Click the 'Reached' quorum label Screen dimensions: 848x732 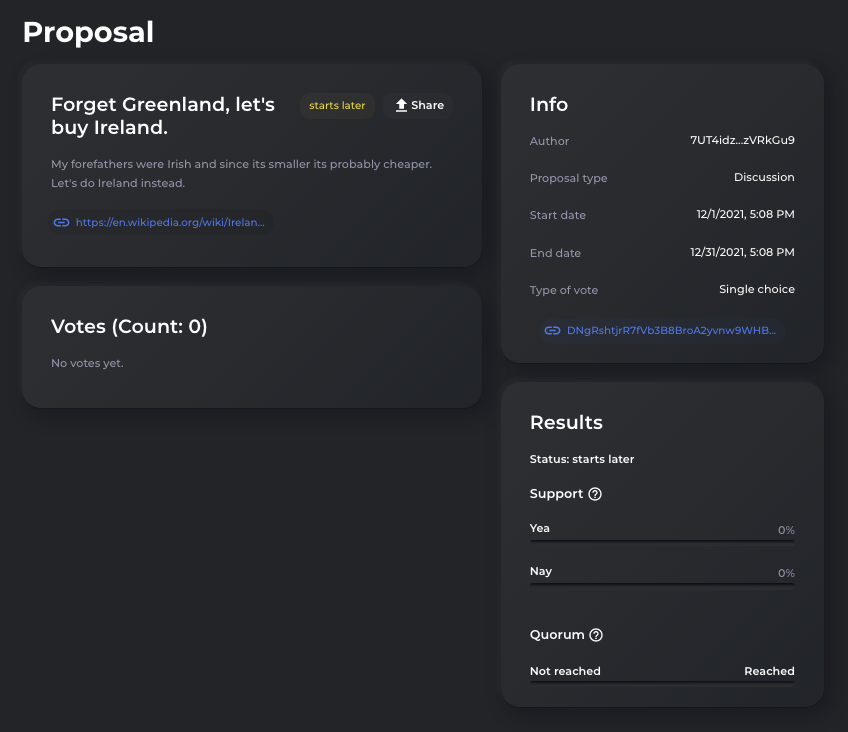click(x=769, y=671)
